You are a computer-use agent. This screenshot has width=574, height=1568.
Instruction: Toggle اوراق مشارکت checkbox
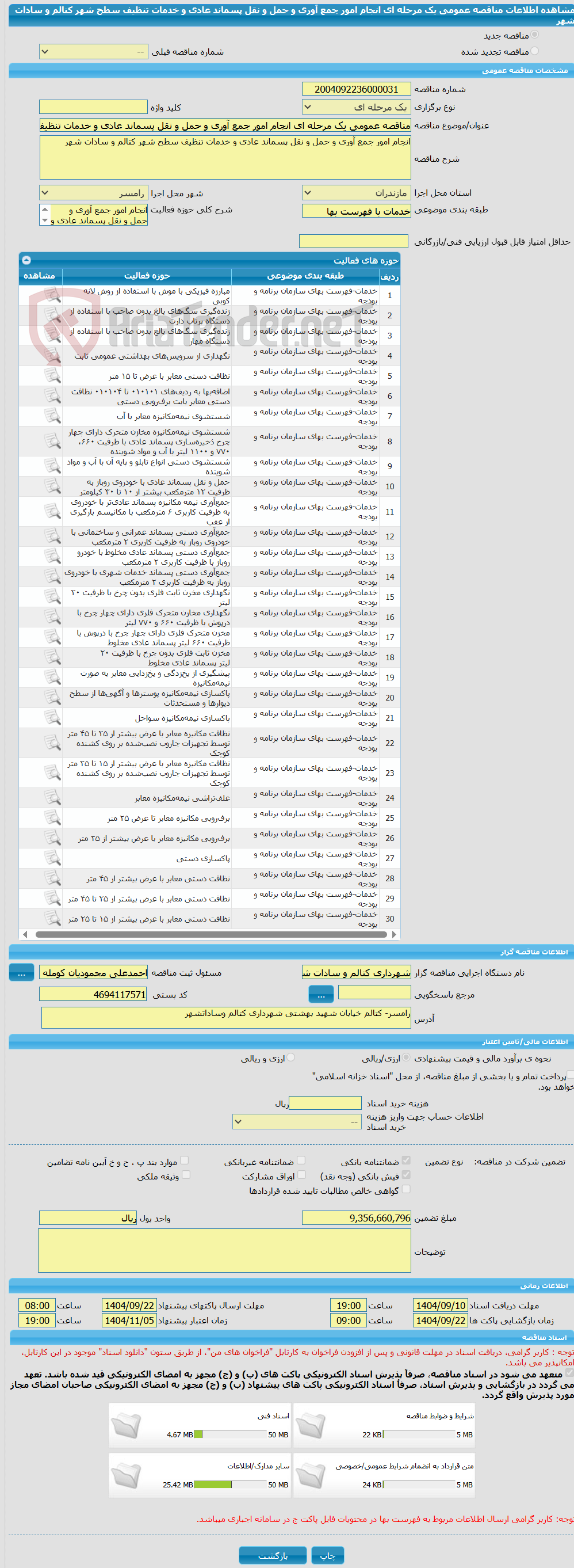pos(301,1175)
